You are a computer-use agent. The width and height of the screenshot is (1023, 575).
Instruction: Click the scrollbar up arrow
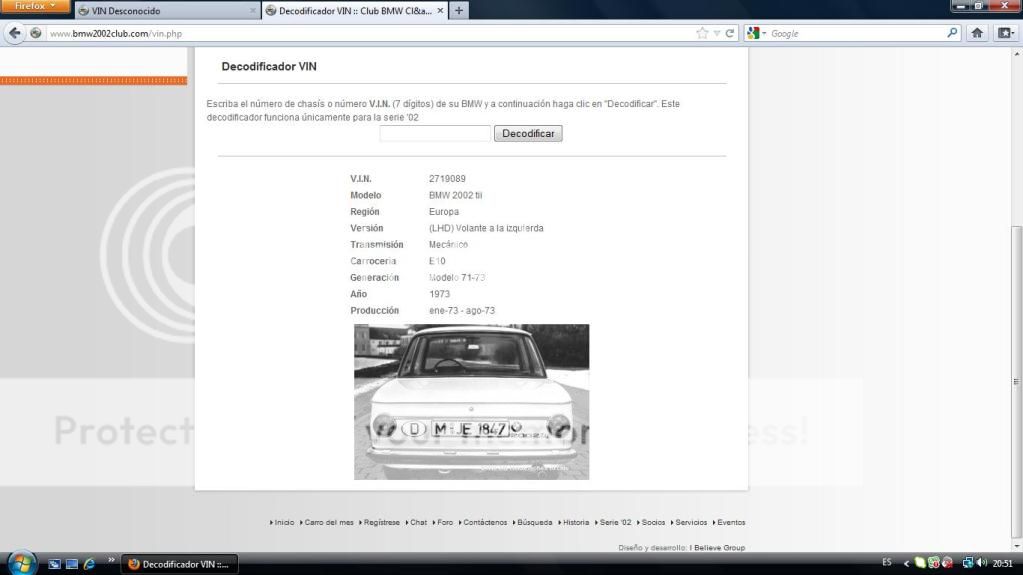(x=1016, y=54)
